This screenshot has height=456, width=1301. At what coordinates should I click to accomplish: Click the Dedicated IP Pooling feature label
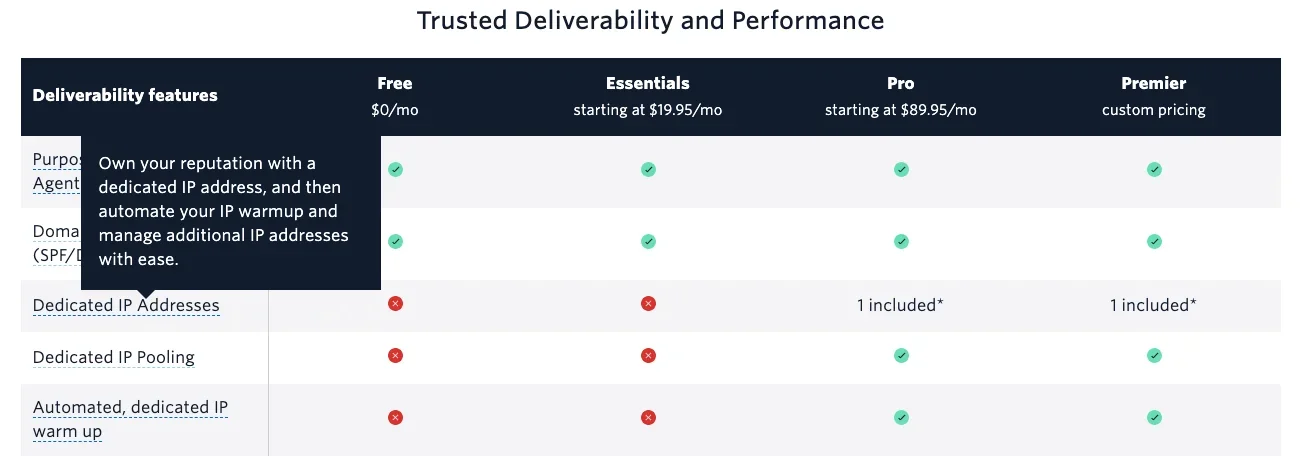(x=114, y=357)
